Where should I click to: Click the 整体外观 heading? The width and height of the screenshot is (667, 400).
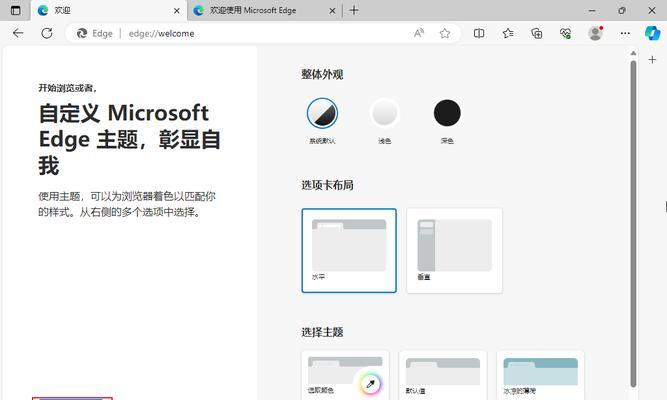322,74
